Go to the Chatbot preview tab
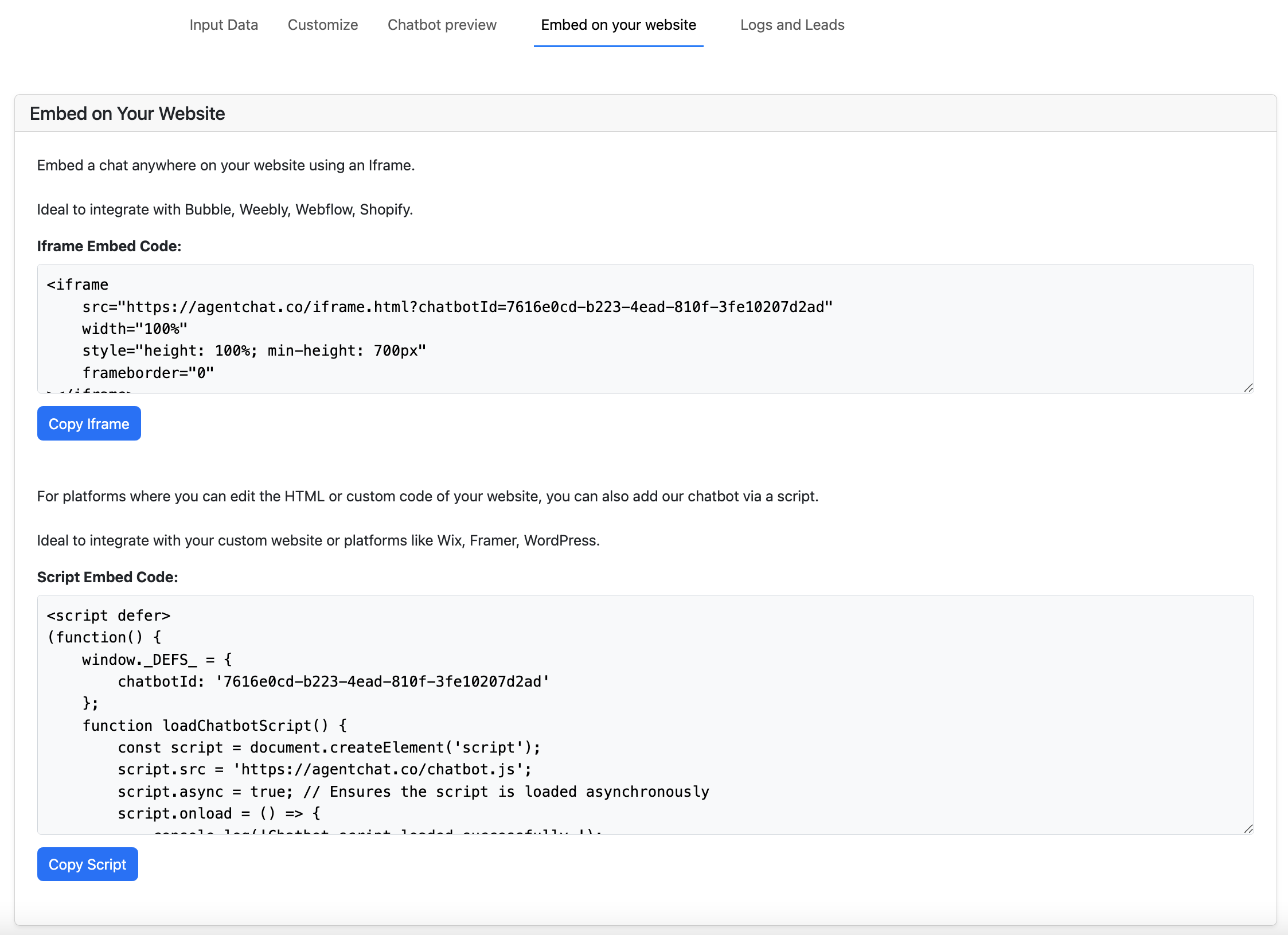1288x935 pixels. point(442,25)
